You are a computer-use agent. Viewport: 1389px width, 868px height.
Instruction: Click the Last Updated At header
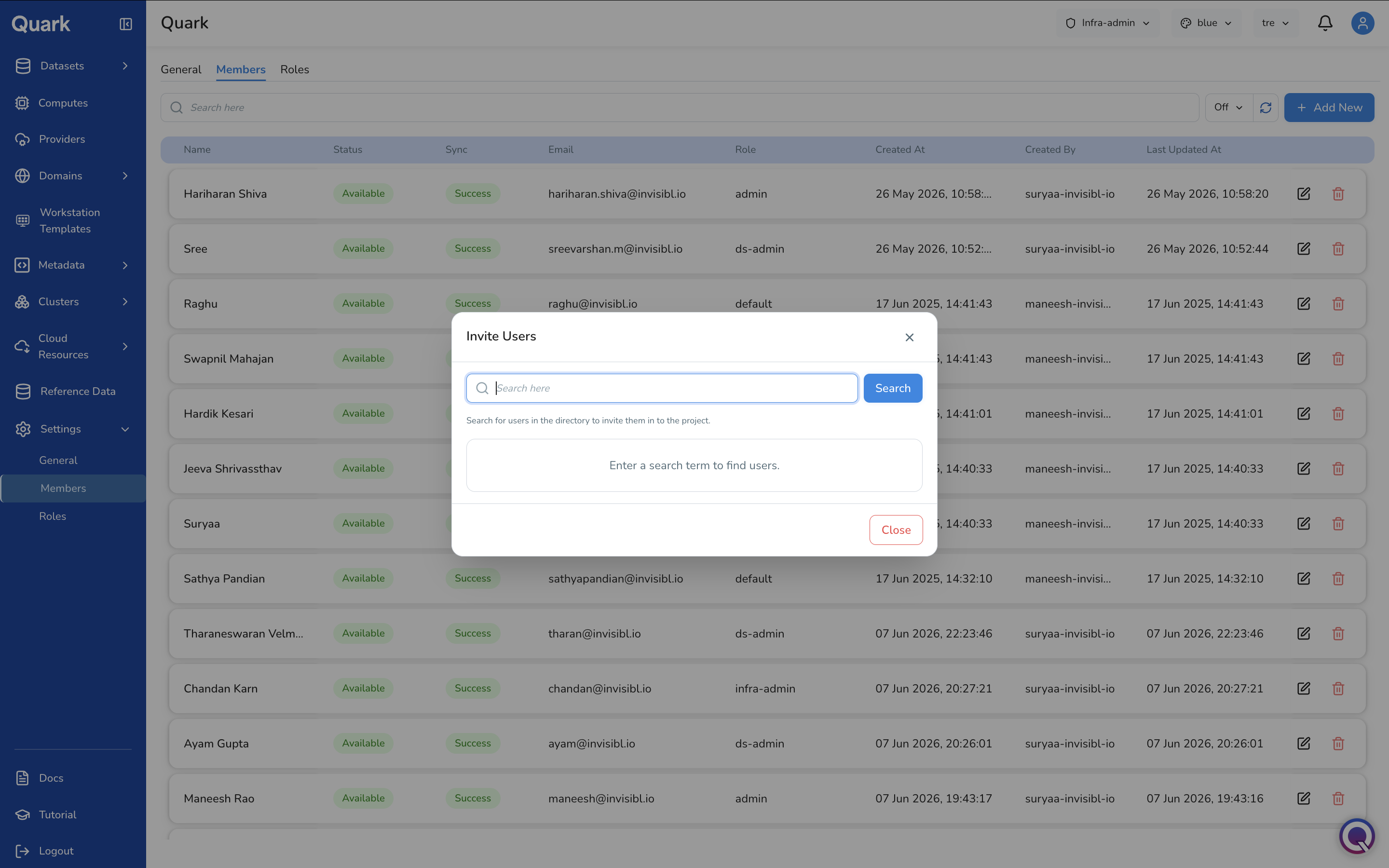[x=1184, y=149]
